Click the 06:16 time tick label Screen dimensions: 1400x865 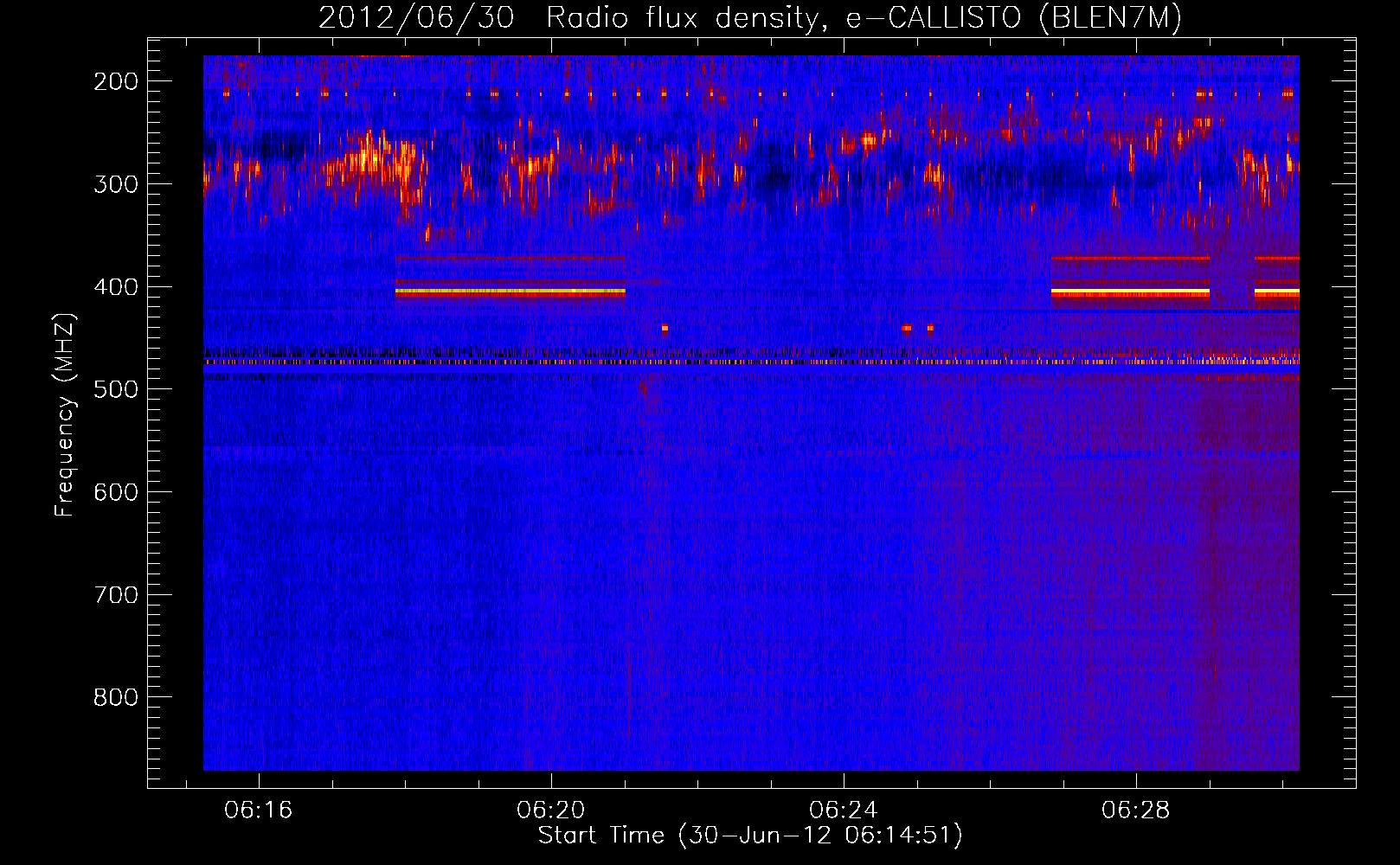pos(259,811)
